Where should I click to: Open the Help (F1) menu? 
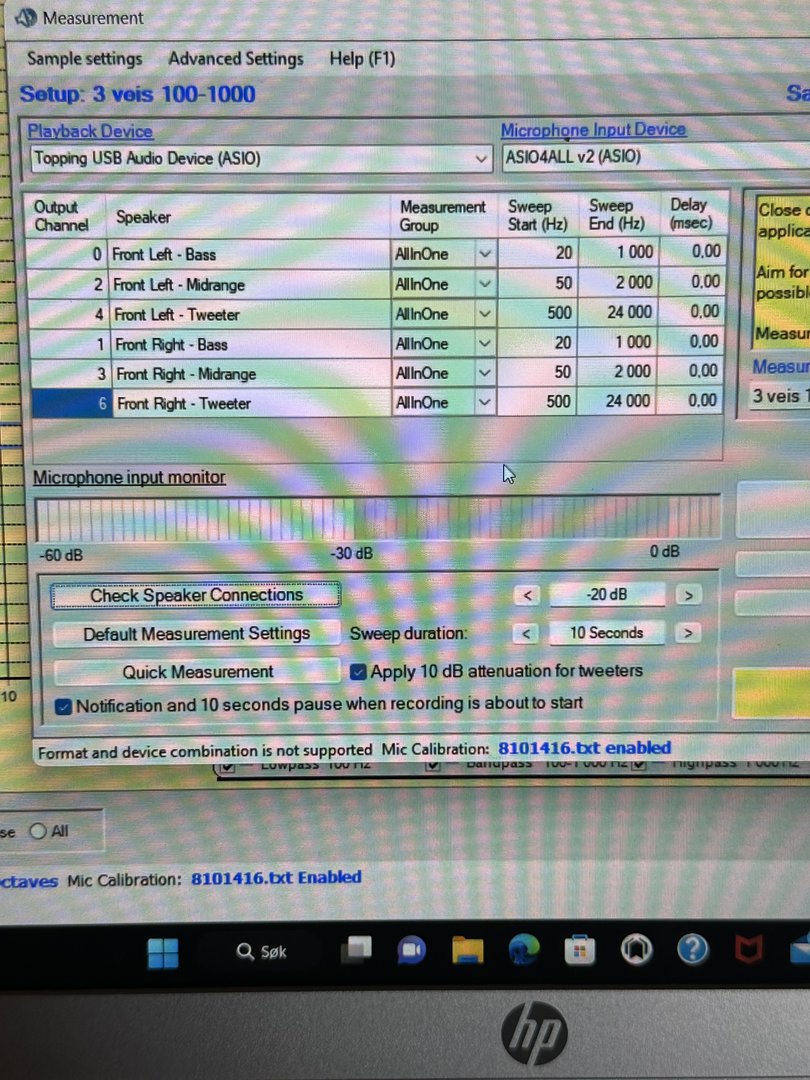[362, 59]
